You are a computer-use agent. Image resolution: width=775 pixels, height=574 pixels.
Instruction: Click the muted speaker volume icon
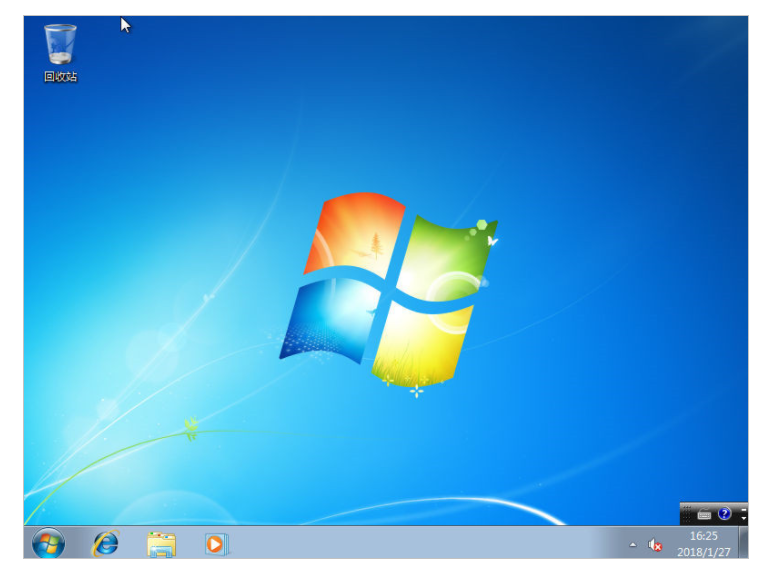[x=655, y=545]
